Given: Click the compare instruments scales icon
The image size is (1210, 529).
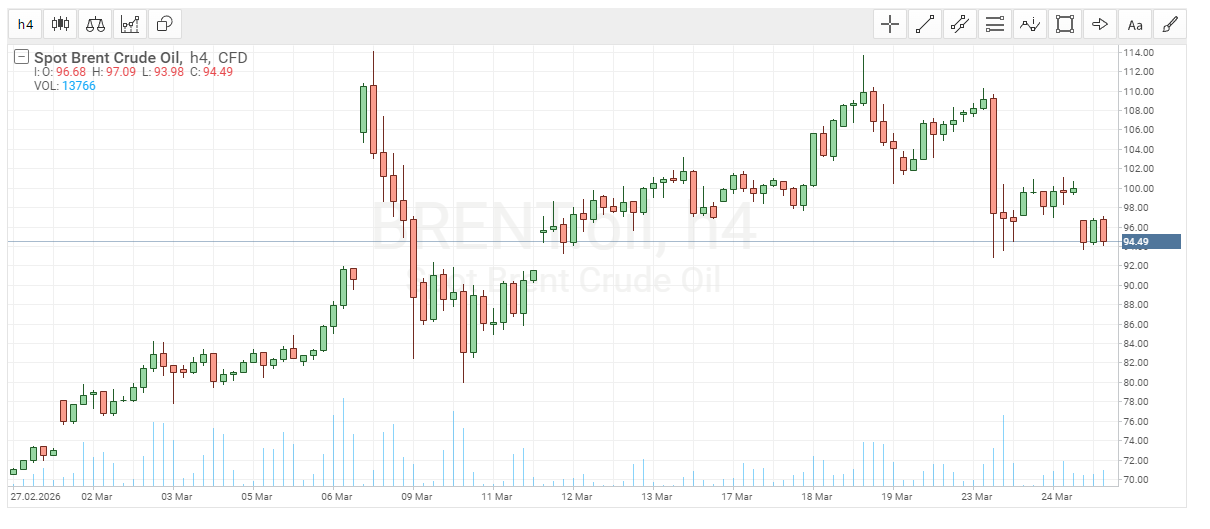Looking at the screenshot, I should pyautogui.click(x=95, y=24).
